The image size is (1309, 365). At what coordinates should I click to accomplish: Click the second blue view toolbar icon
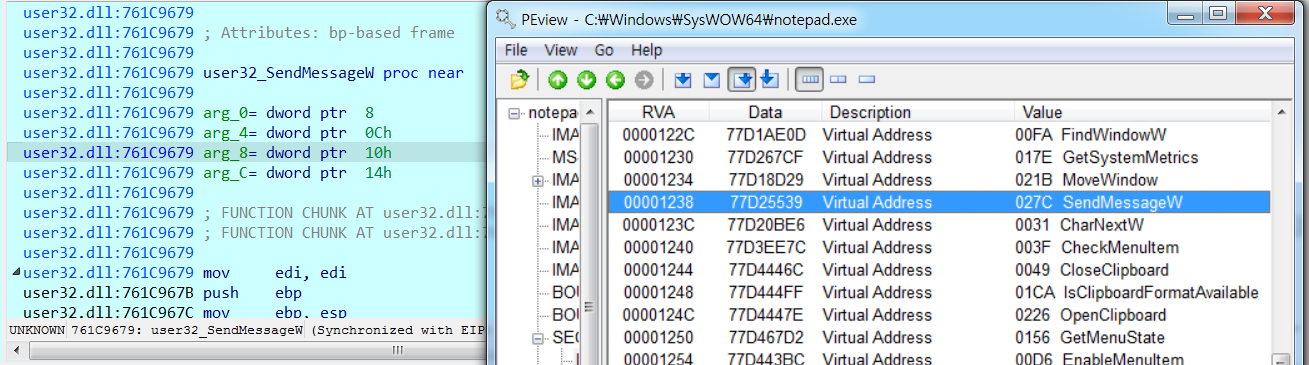click(x=712, y=79)
